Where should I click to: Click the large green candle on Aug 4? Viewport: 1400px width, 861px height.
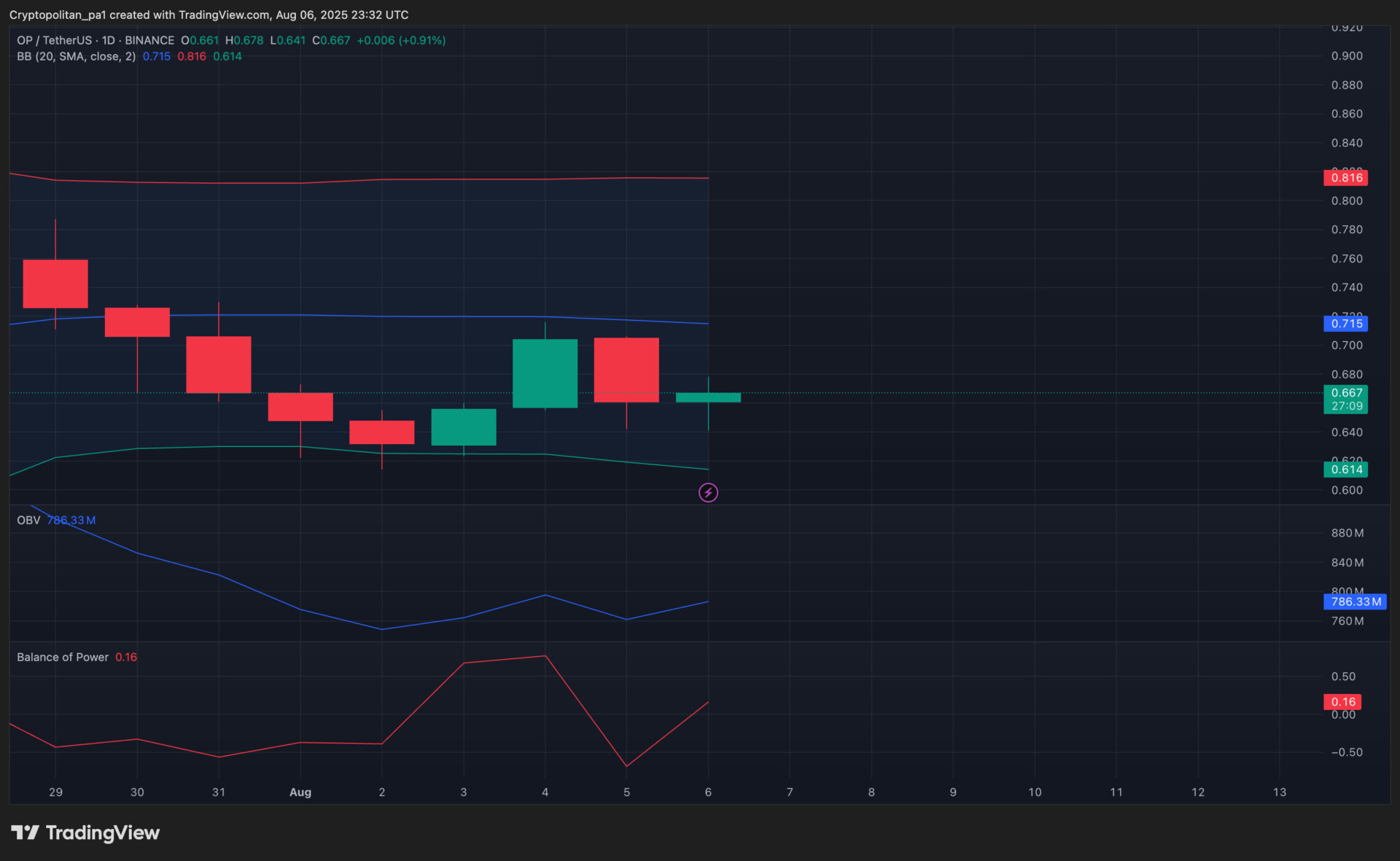tap(545, 373)
